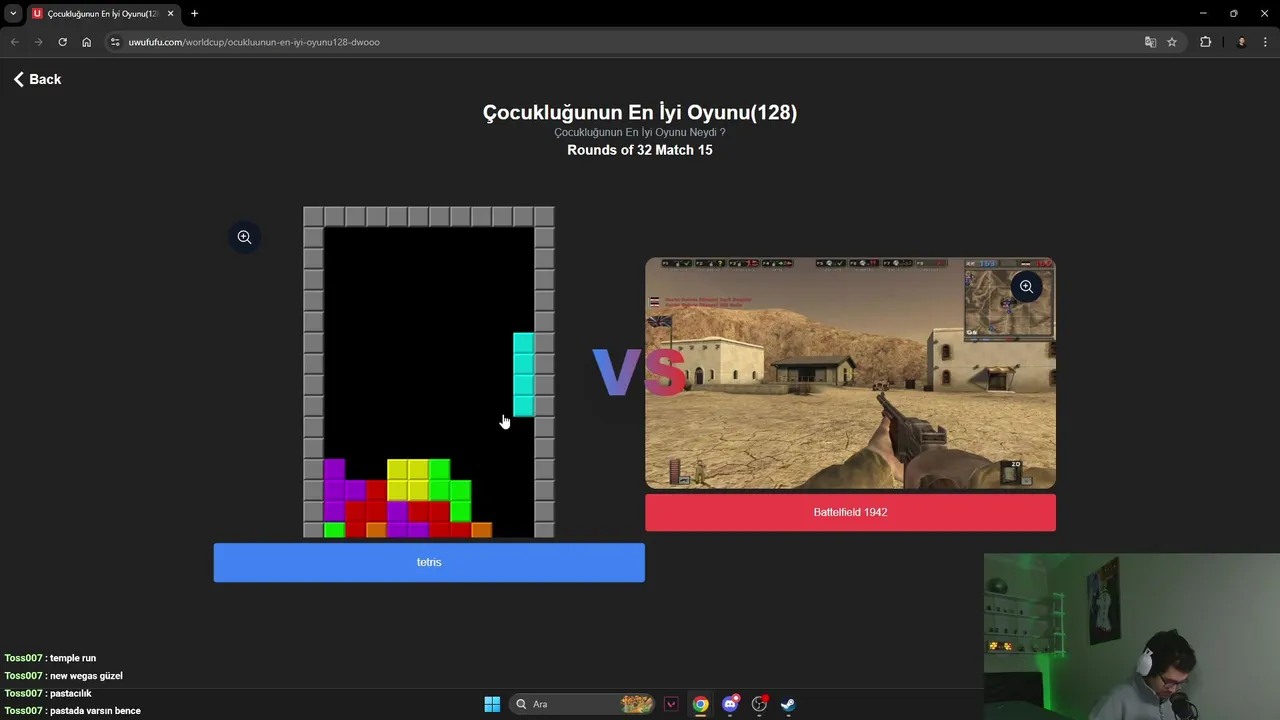Go back with the Back chevron link
This screenshot has height=720, width=1280.
38,79
